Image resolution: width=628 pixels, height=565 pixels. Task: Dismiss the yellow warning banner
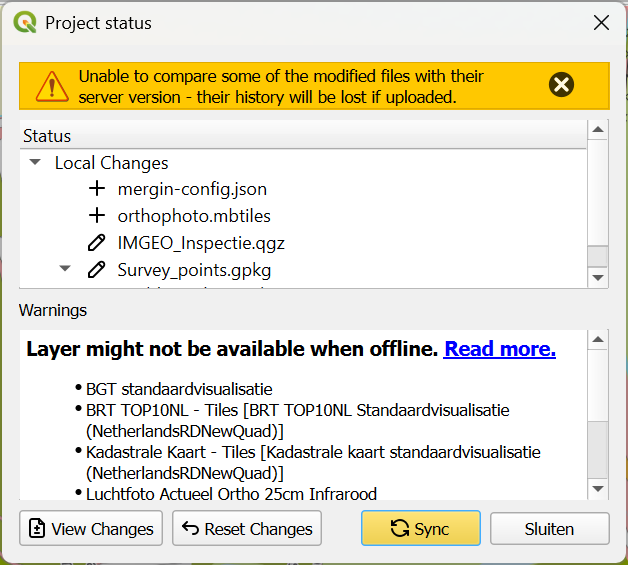tap(562, 85)
